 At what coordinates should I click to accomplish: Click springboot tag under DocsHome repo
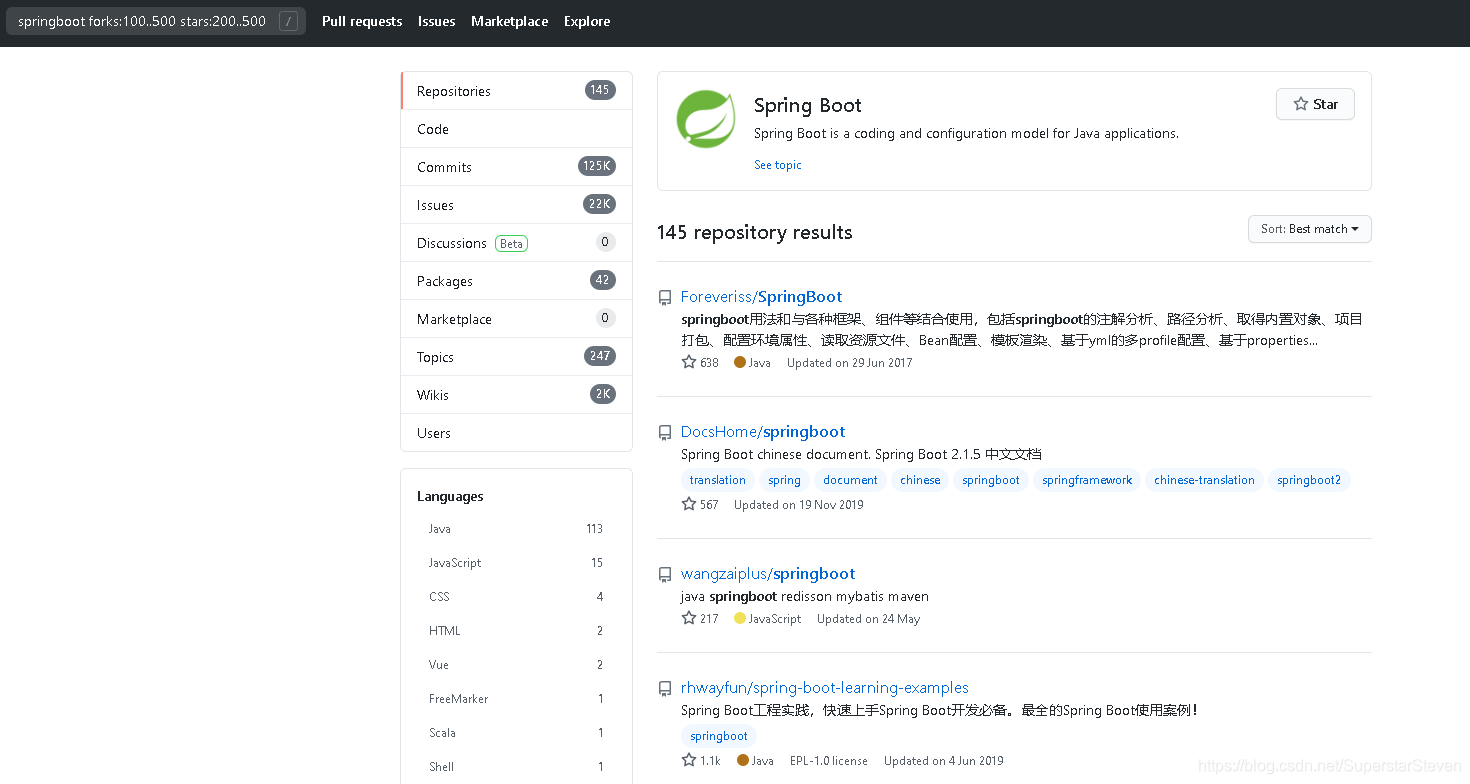991,480
